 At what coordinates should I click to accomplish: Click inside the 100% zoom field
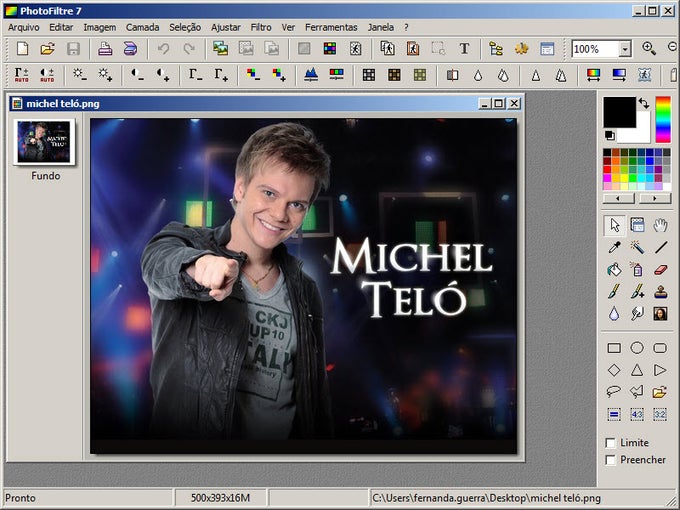(x=595, y=49)
